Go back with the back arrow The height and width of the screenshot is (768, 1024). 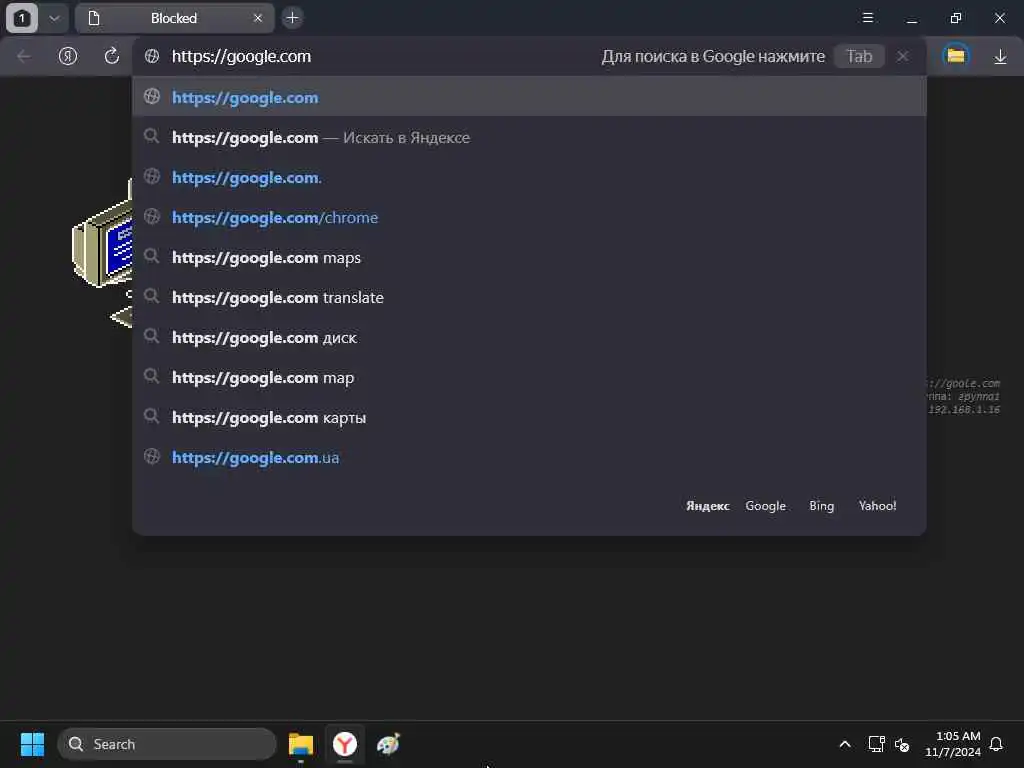tap(24, 56)
